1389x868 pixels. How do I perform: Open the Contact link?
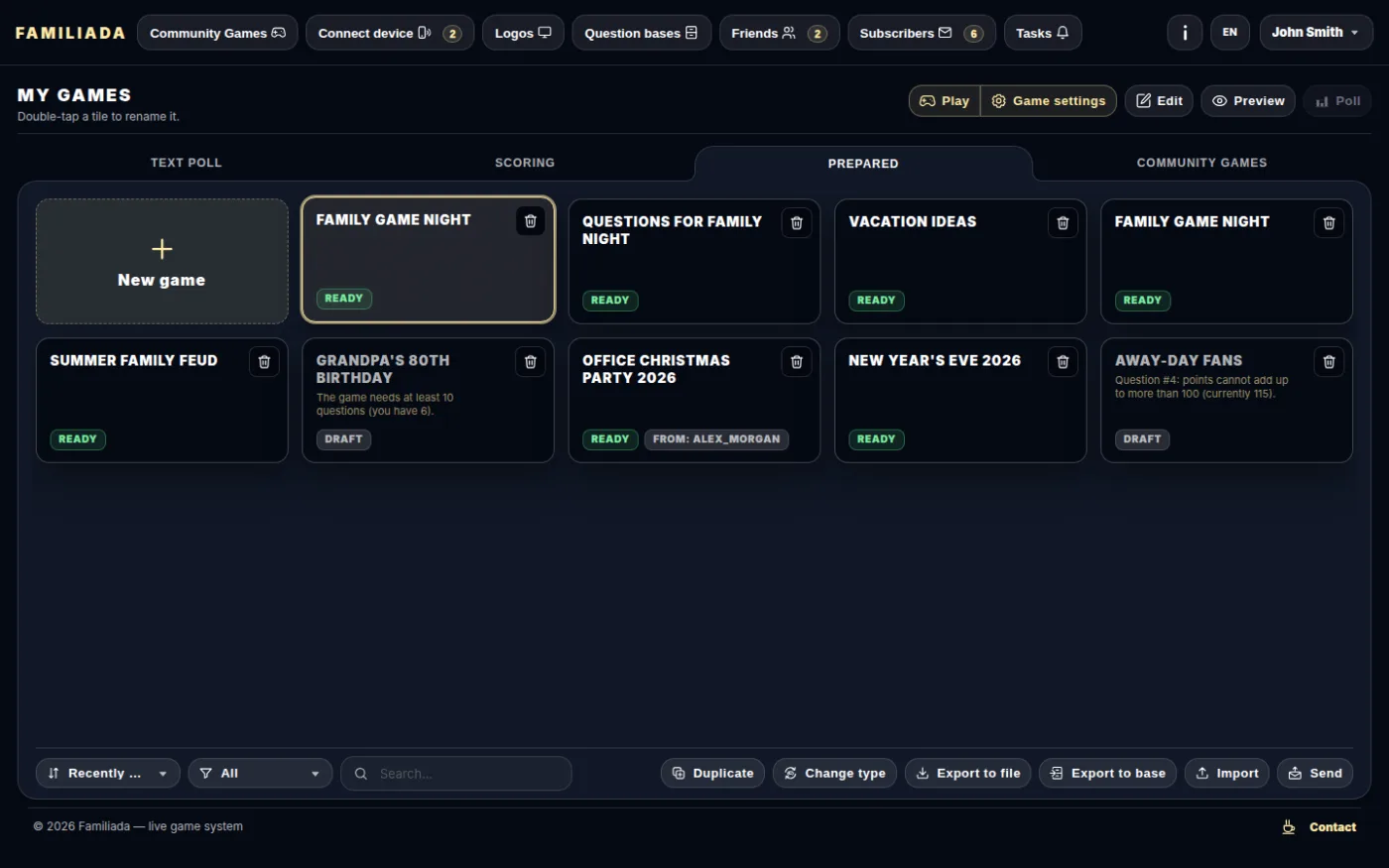1332,827
